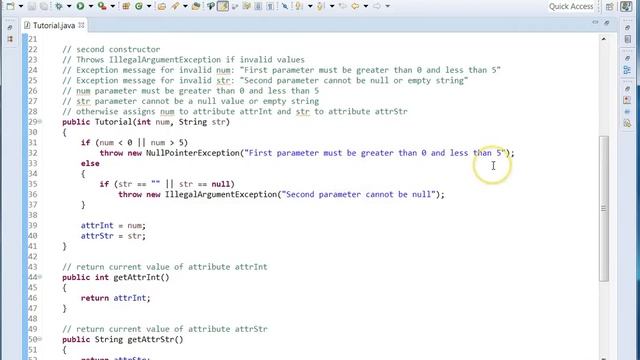Open the Run configurations dropdown arrow

point(91,6)
